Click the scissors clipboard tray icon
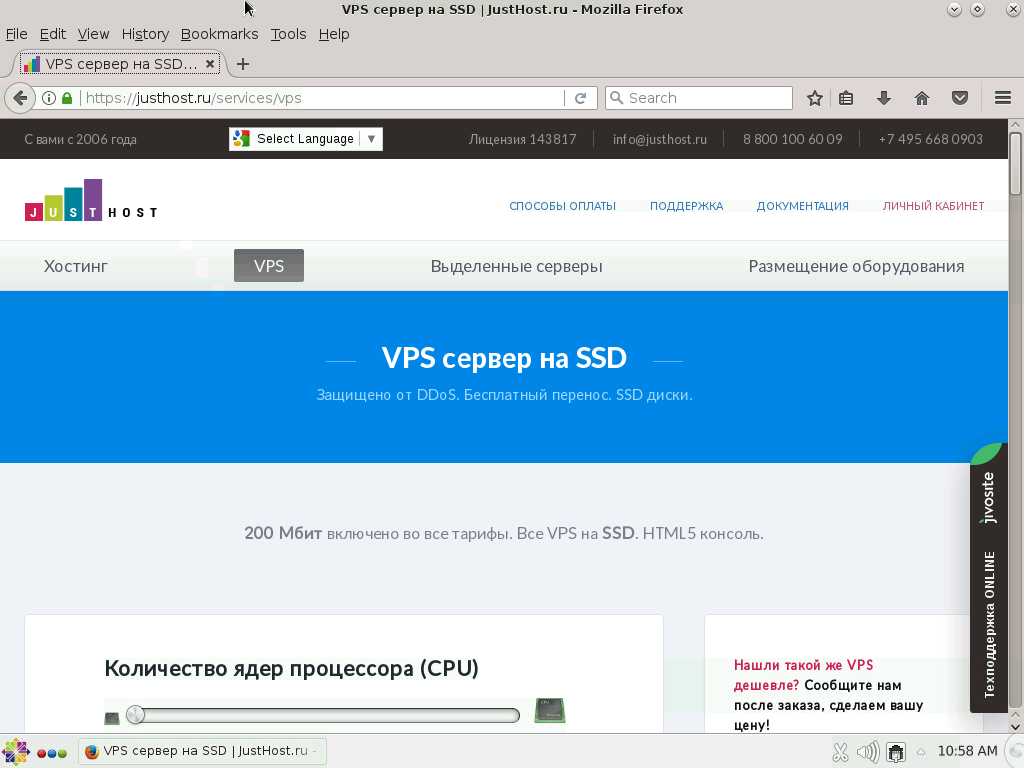This screenshot has height=768, width=1024. 840,752
